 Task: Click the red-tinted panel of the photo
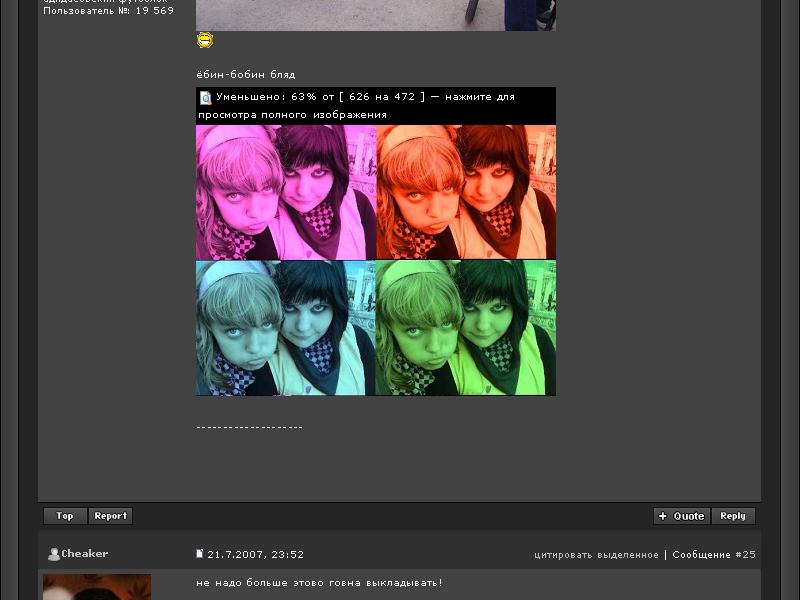click(x=466, y=192)
